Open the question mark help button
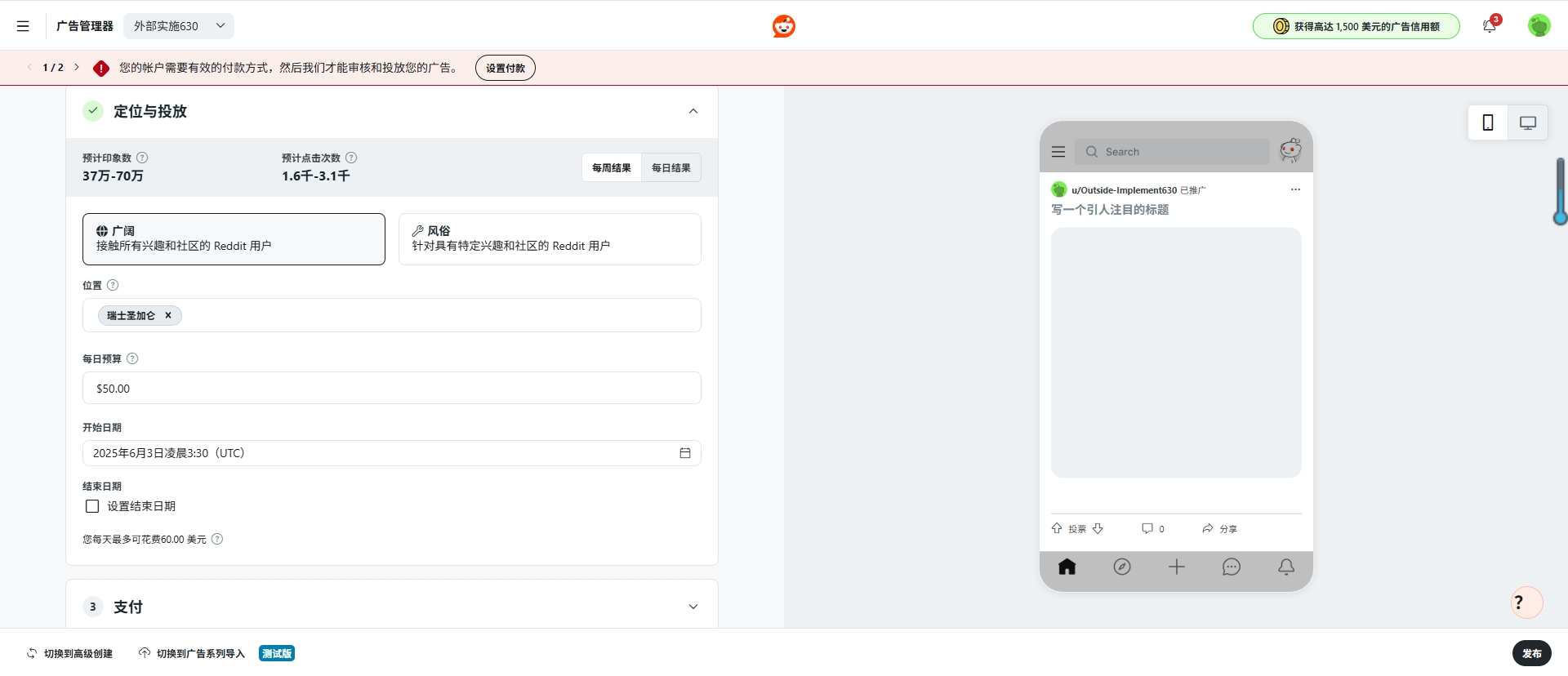This screenshot has width=1568, height=676. click(1527, 603)
